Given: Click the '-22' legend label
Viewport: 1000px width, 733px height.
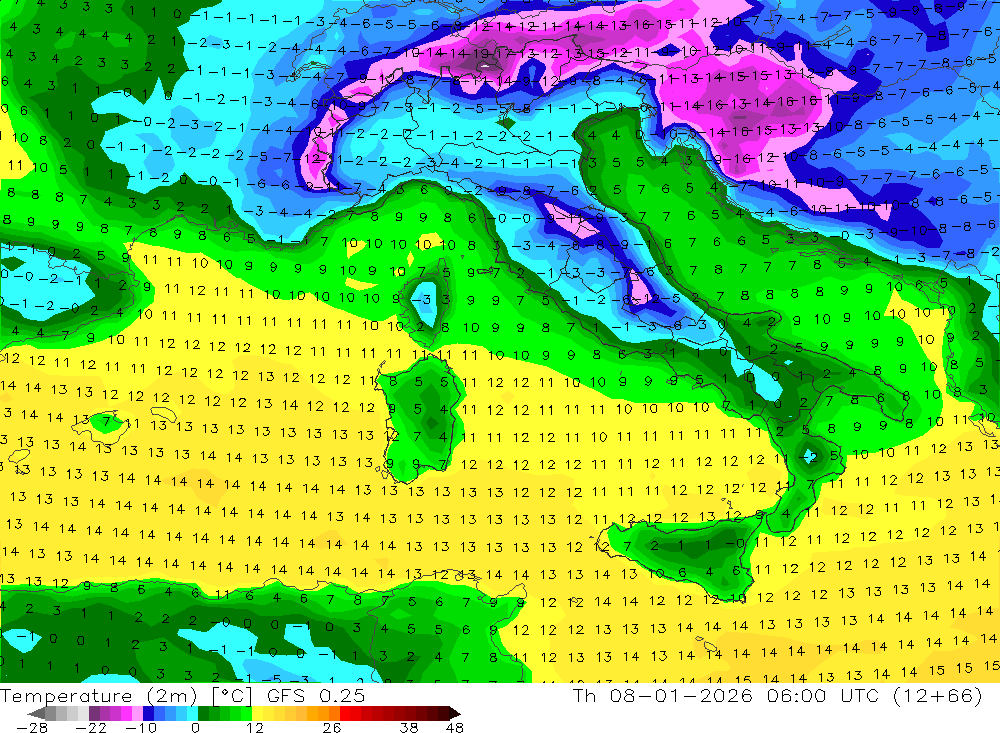Looking at the screenshot, I should [91, 728].
